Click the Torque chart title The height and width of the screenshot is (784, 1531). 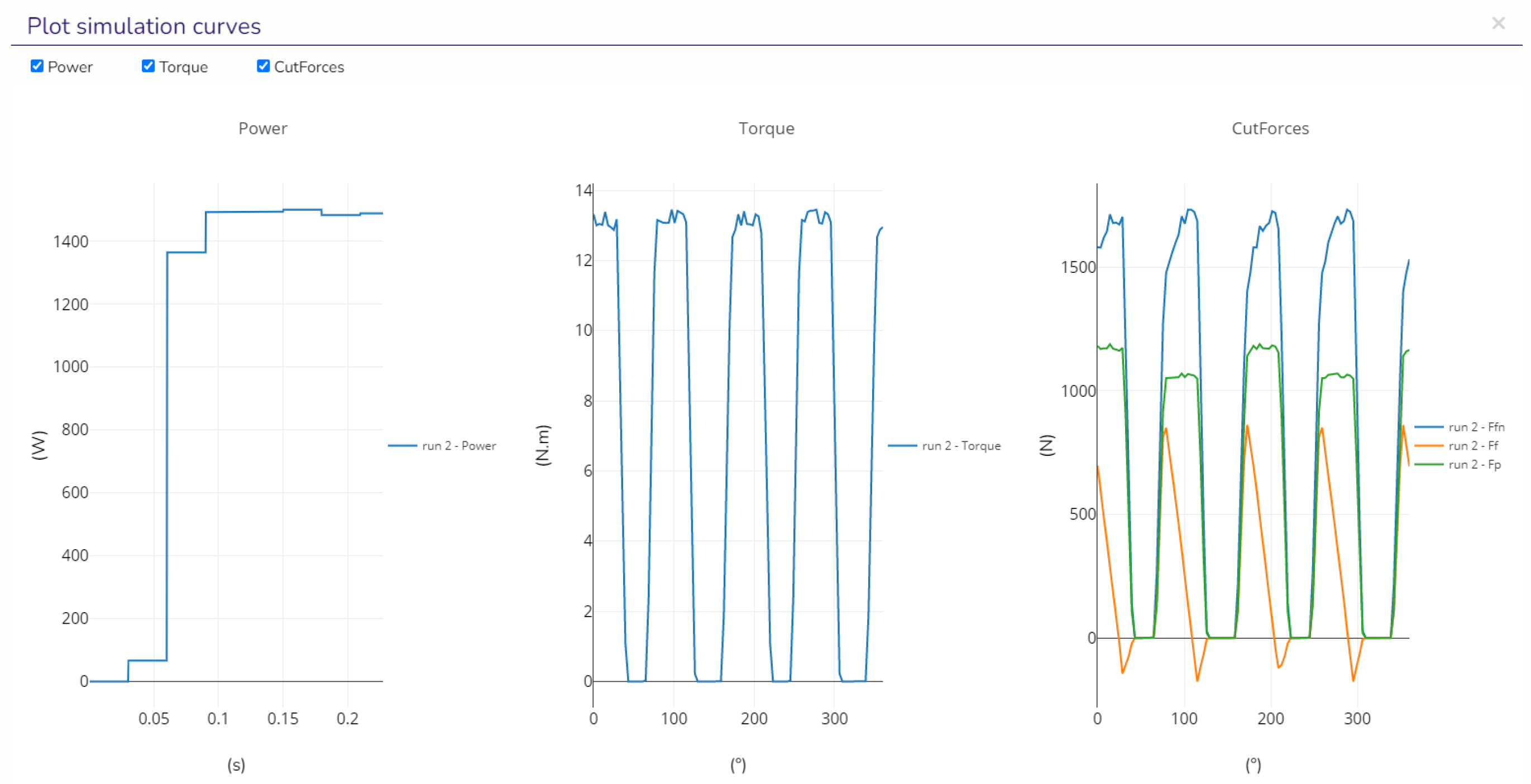(766, 128)
